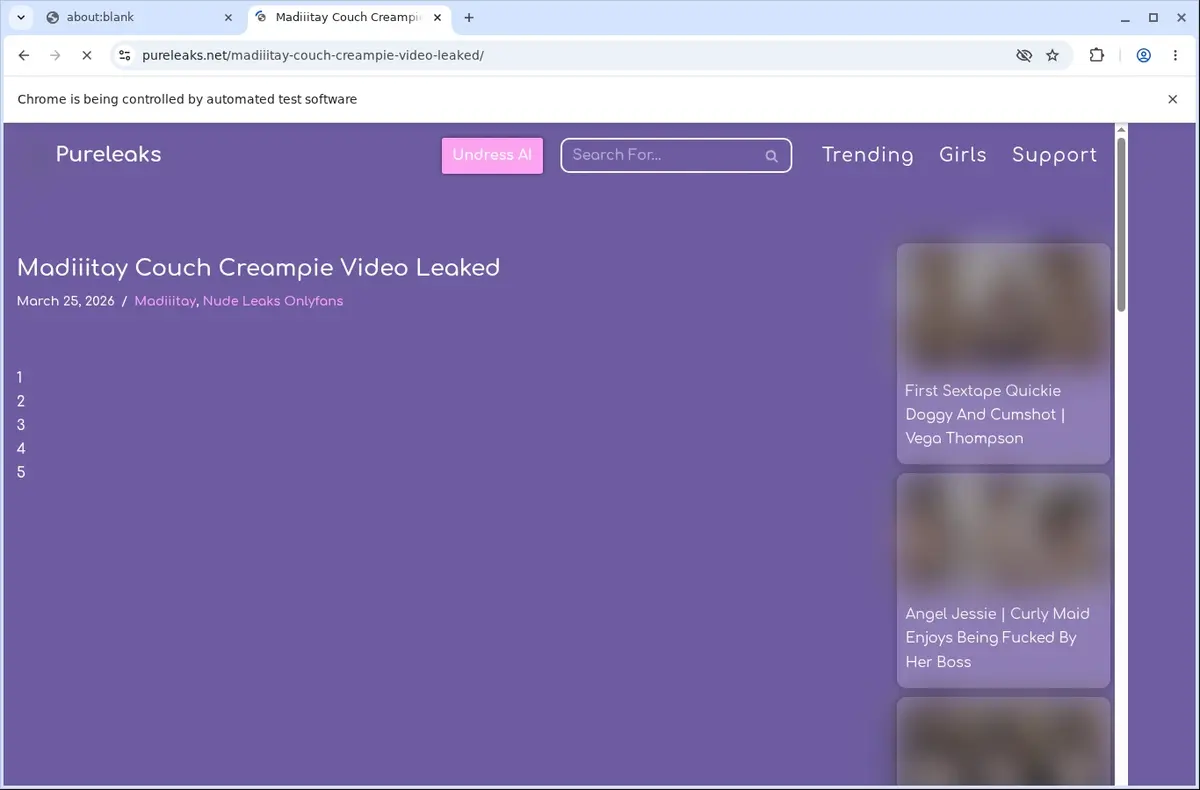Open the Extensions puzzle icon

1097,56
